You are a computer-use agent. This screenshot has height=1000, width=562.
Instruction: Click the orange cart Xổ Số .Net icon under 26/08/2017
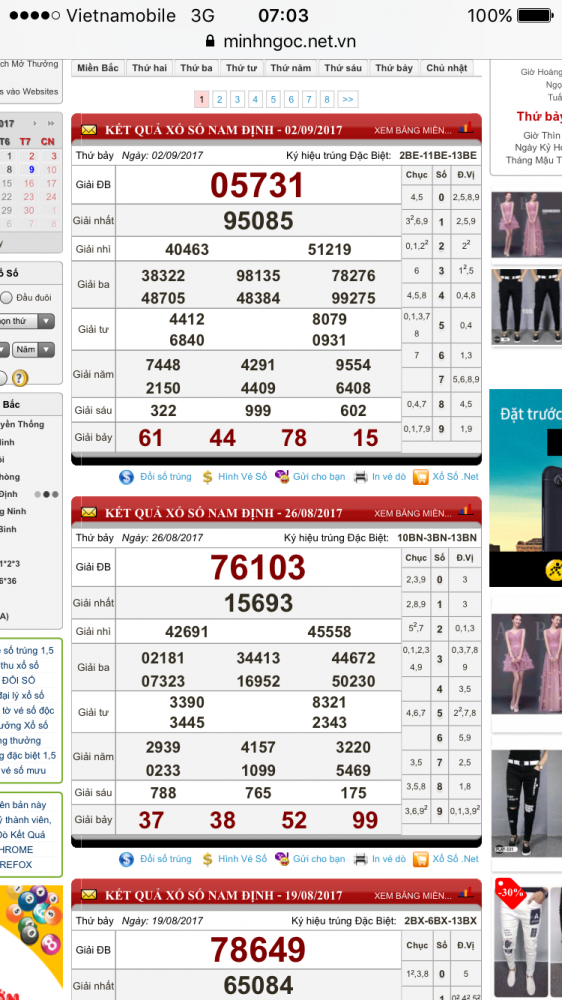pos(420,859)
